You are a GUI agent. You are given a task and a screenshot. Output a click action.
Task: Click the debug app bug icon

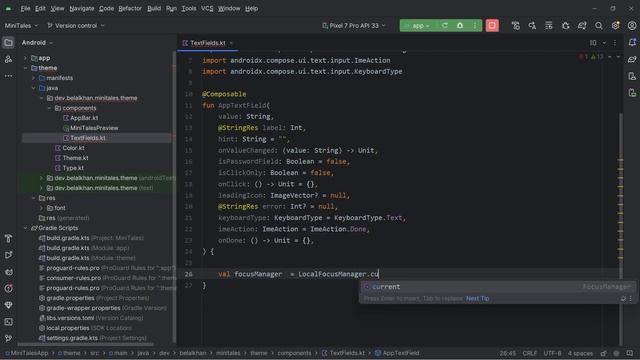pos(460,26)
